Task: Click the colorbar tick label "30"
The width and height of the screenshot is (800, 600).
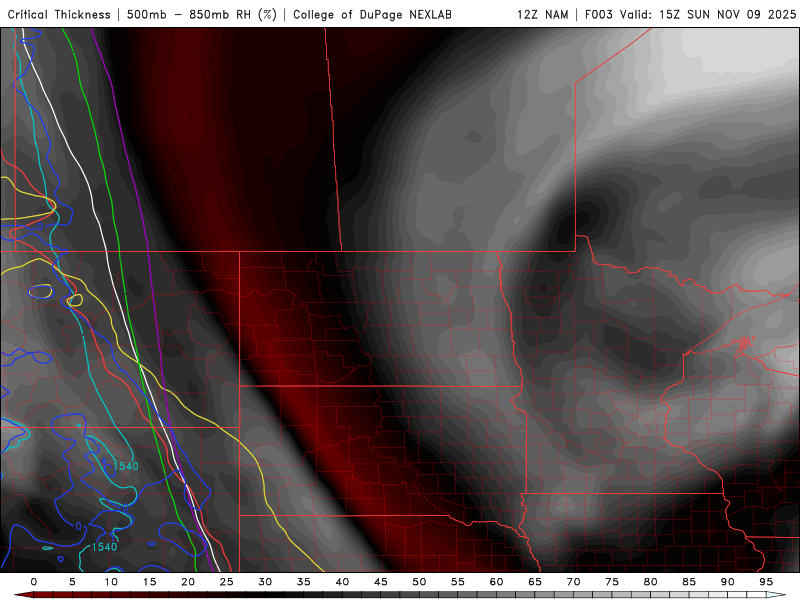Action: pos(265,582)
